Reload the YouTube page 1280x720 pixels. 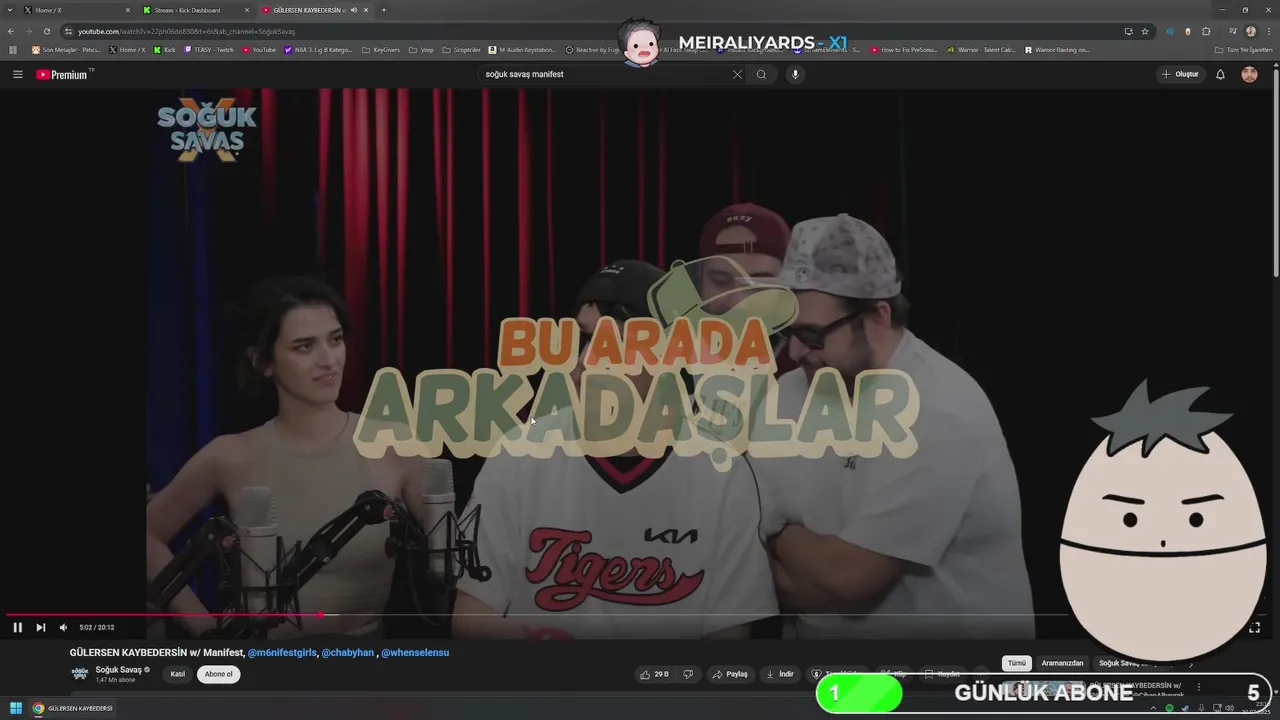[47, 31]
